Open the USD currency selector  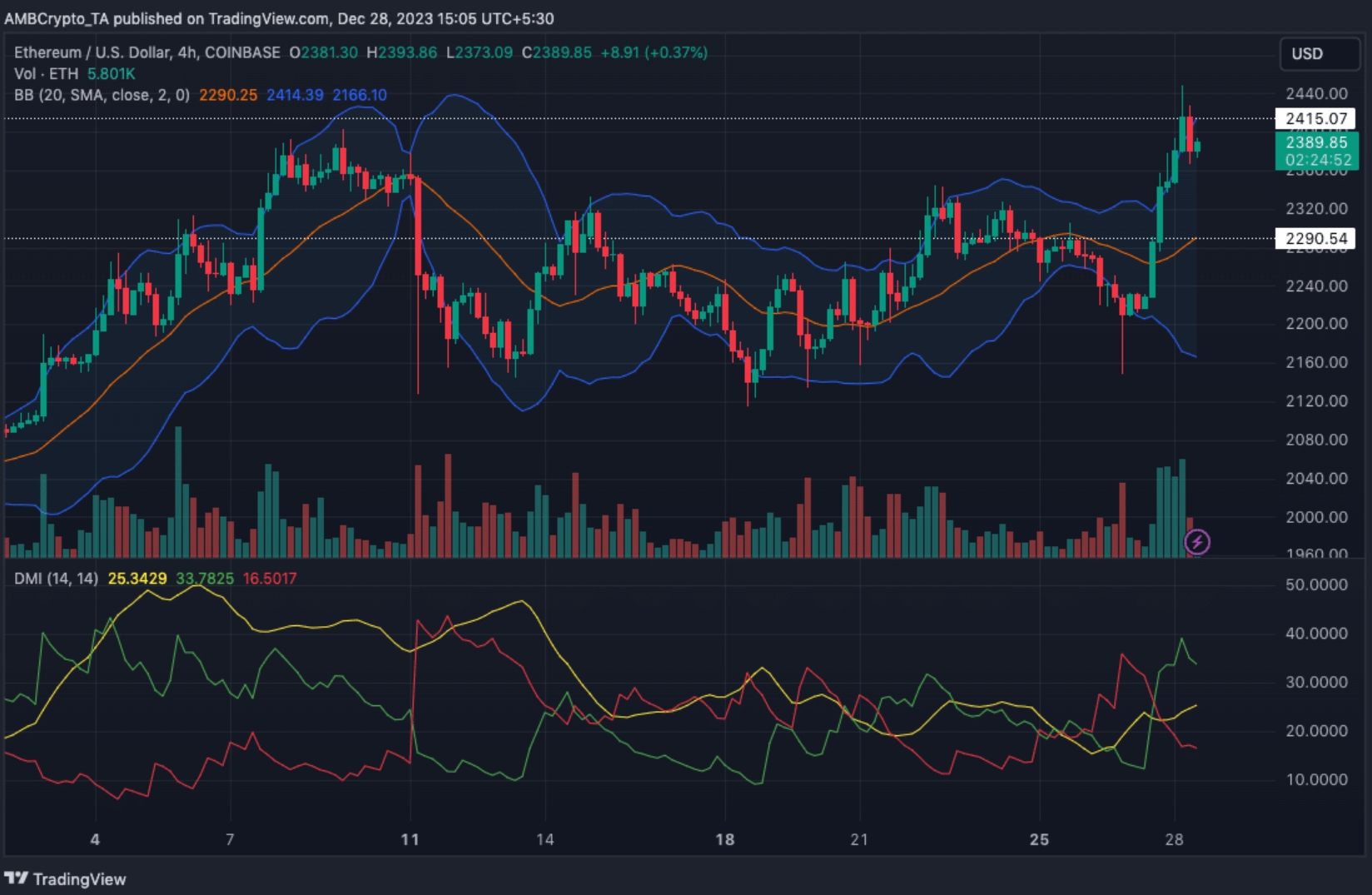[x=1320, y=54]
